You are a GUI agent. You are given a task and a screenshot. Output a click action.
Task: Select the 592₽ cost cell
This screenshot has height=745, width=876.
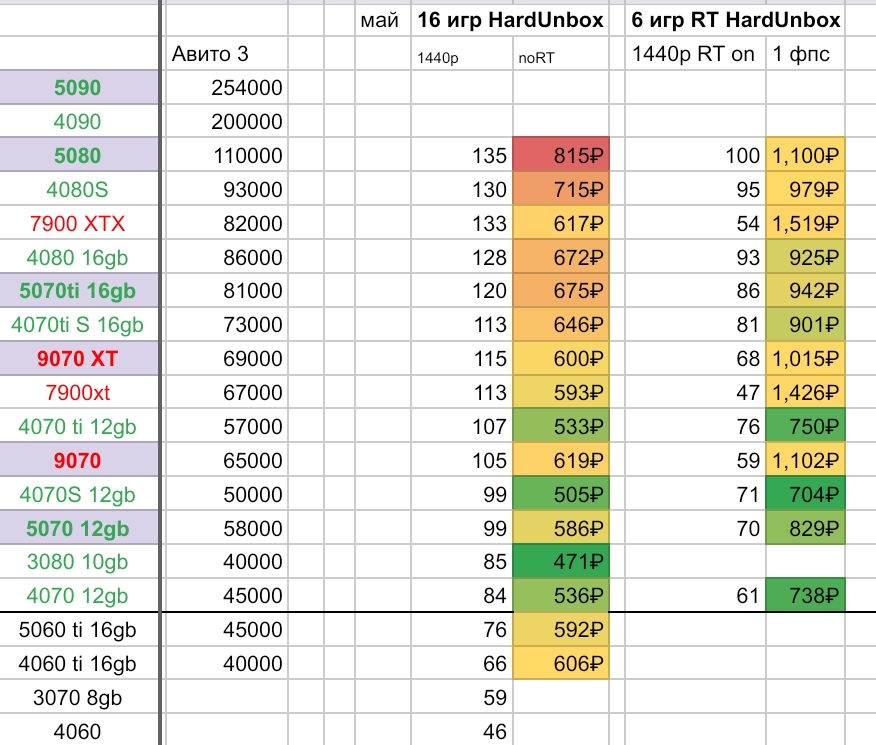(x=561, y=629)
